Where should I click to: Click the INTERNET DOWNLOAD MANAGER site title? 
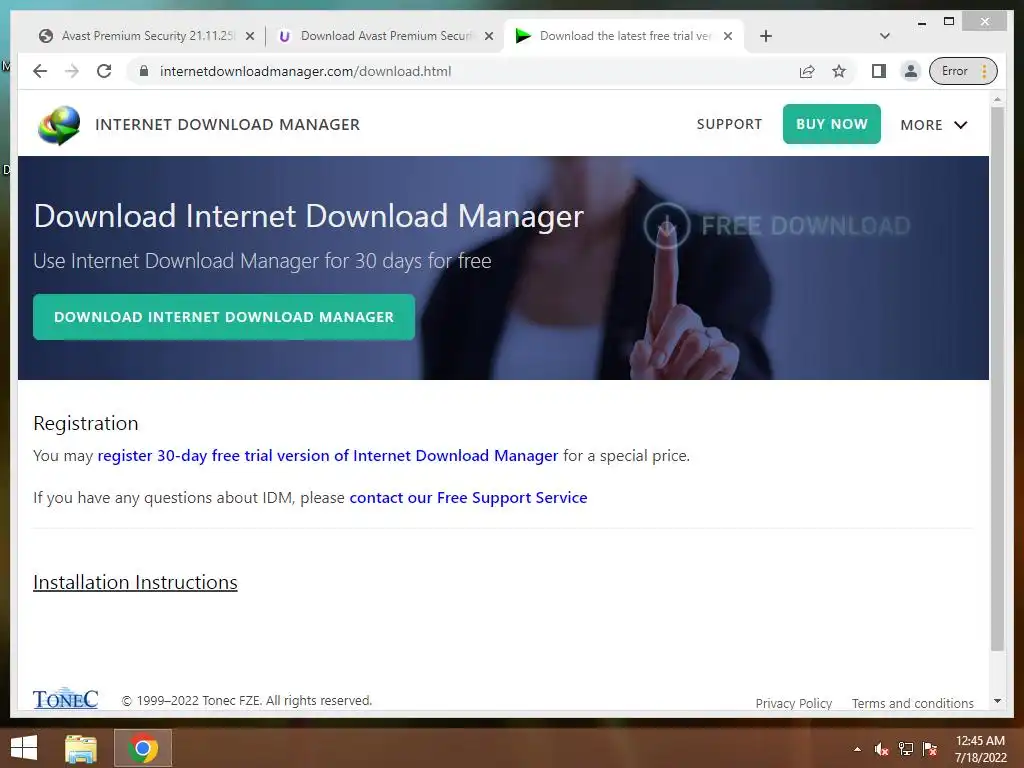(227, 125)
